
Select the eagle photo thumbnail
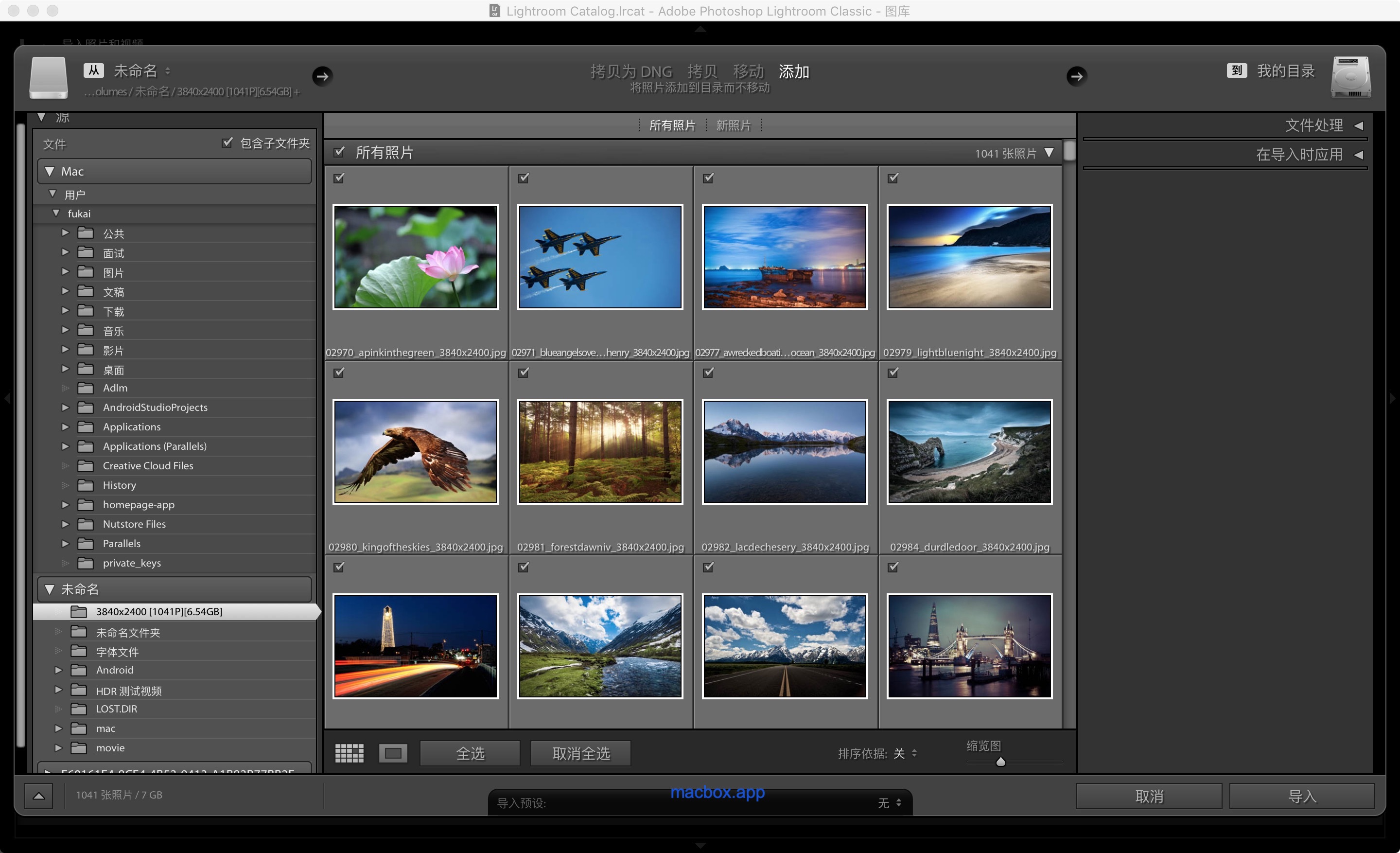click(x=415, y=452)
